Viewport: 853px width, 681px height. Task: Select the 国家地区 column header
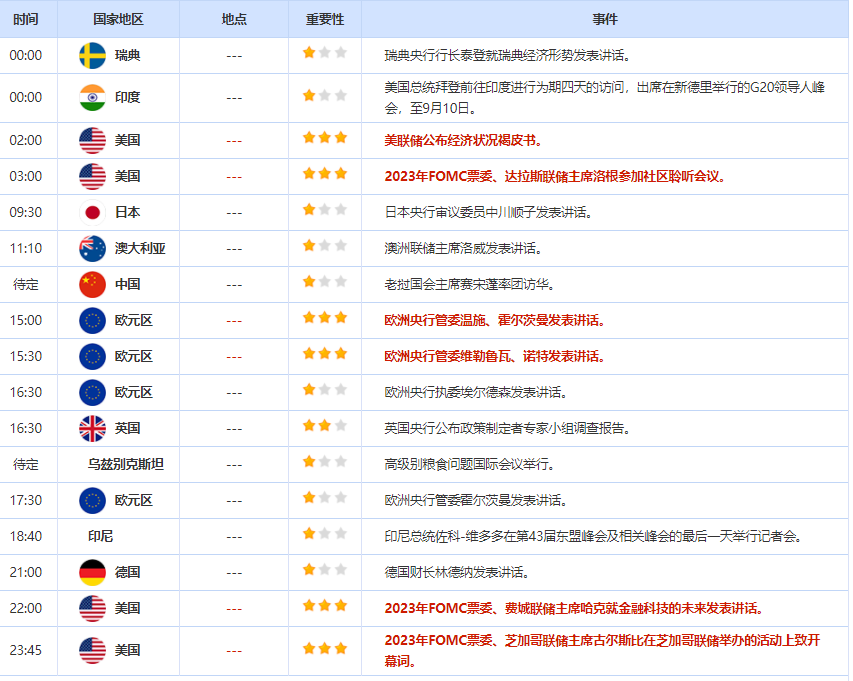[x=118, y=19]
